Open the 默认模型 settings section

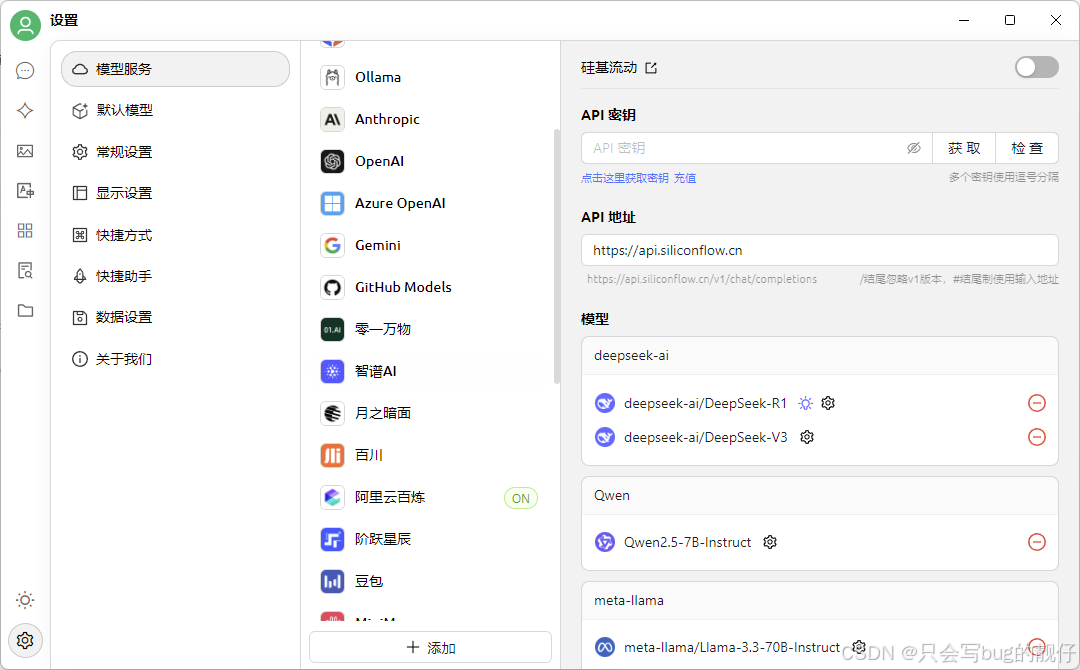click(x=176, y=110)
